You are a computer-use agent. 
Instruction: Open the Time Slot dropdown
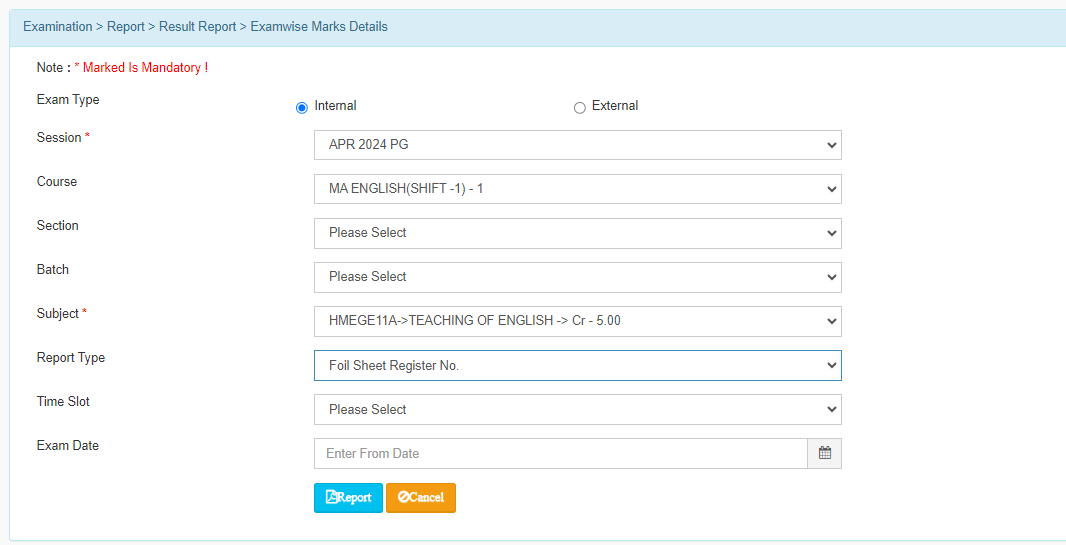(577, 409)
